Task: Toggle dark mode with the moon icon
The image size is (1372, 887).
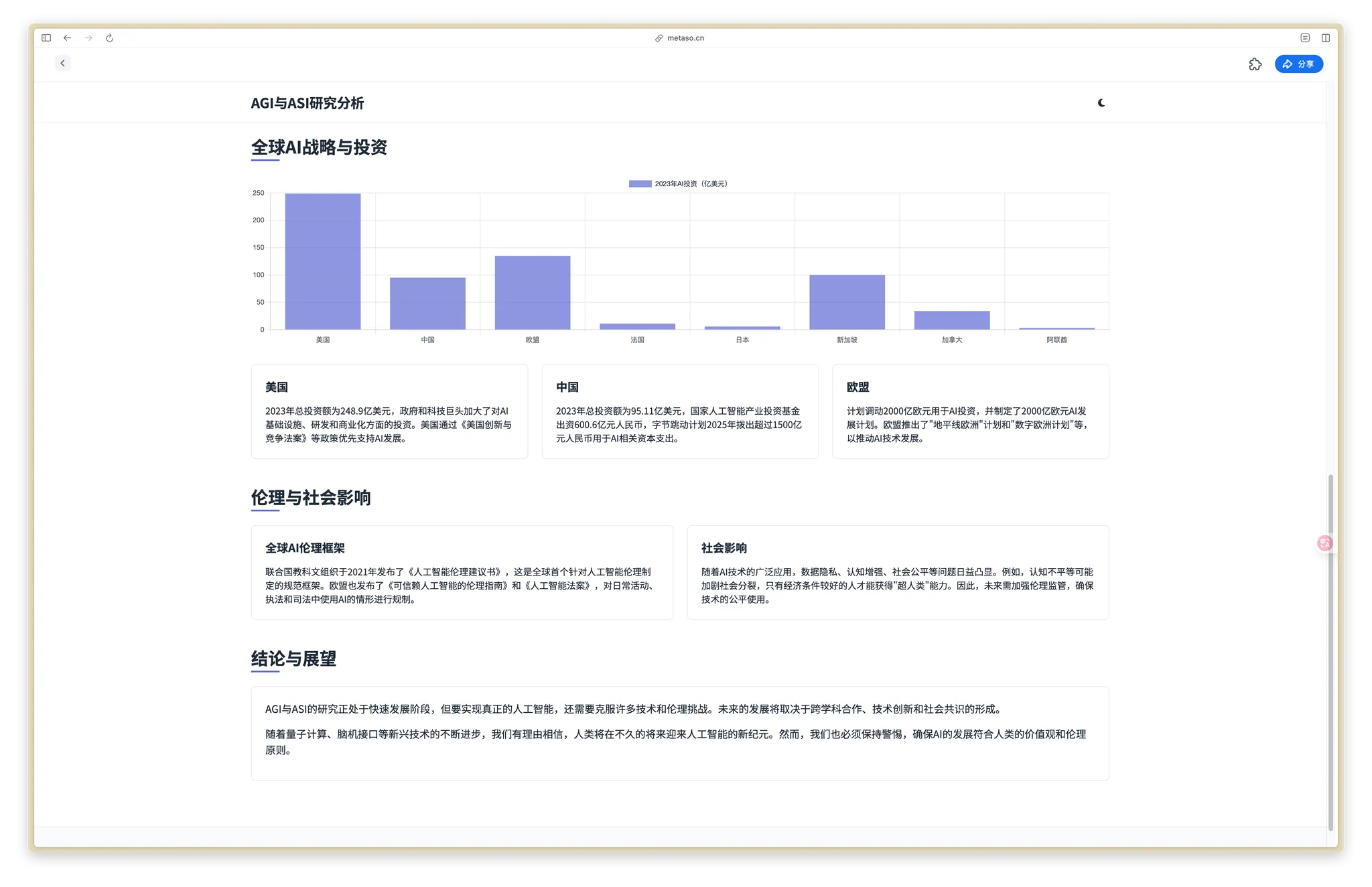Action: (1102, 103)
